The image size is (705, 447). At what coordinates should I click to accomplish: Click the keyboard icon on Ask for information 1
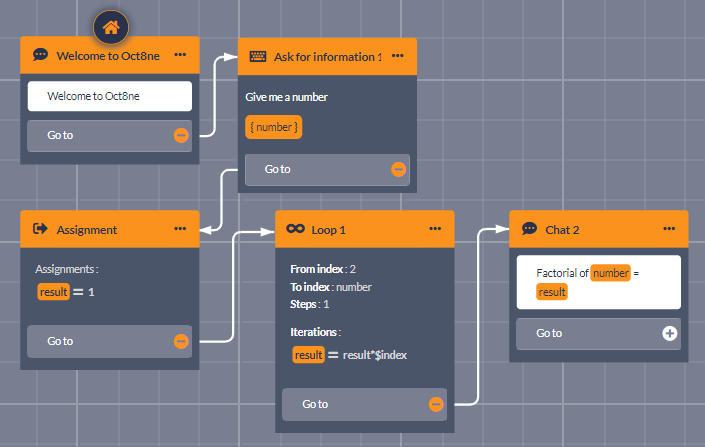pyautogui.click(x=257, y=56)
